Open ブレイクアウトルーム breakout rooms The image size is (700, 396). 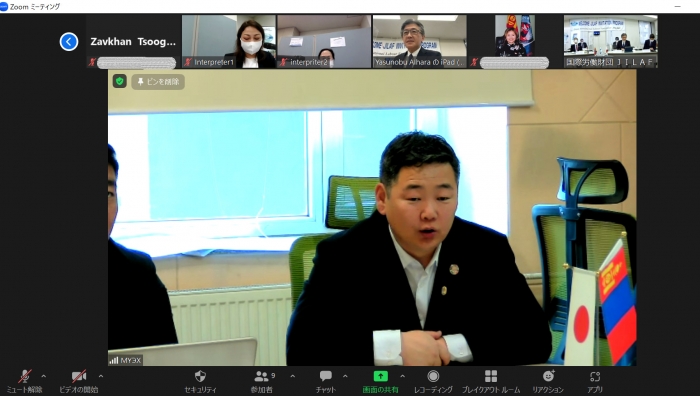pos(491,382)
